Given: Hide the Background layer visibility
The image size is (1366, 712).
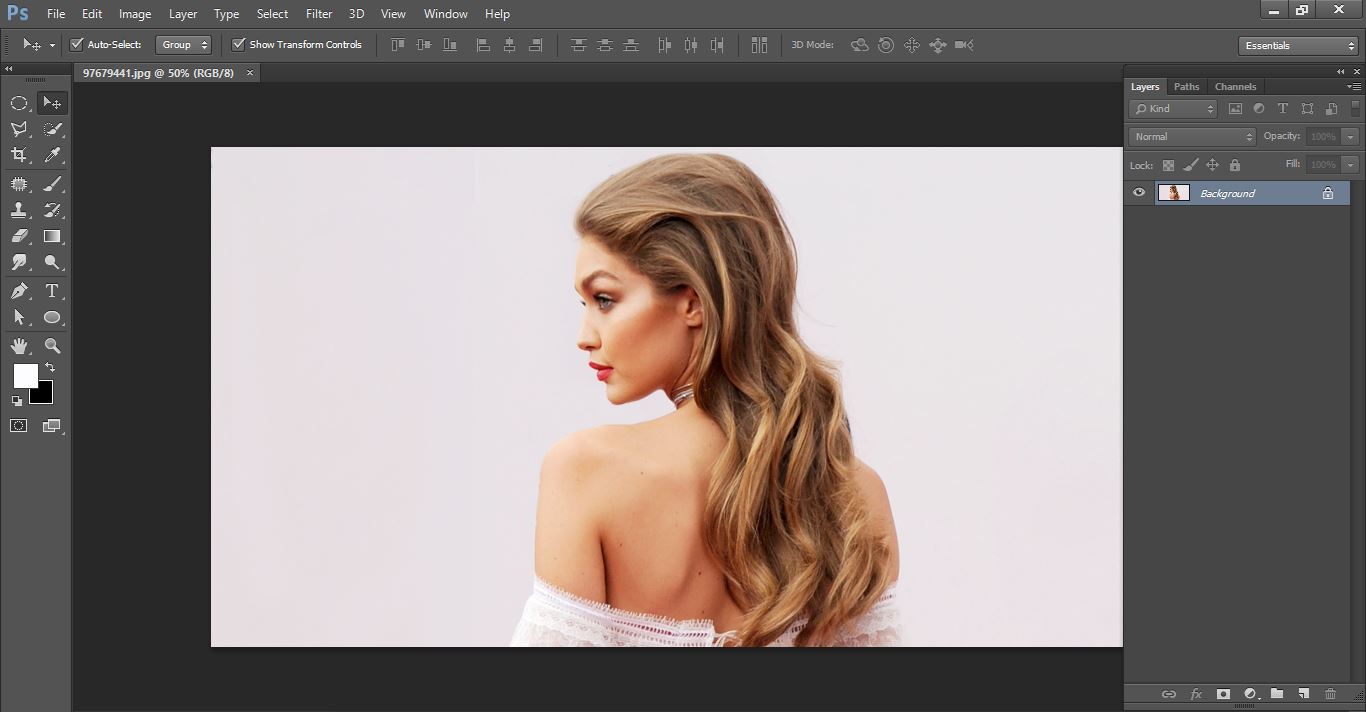Looking at the screenshot, I should point(1138,192).
